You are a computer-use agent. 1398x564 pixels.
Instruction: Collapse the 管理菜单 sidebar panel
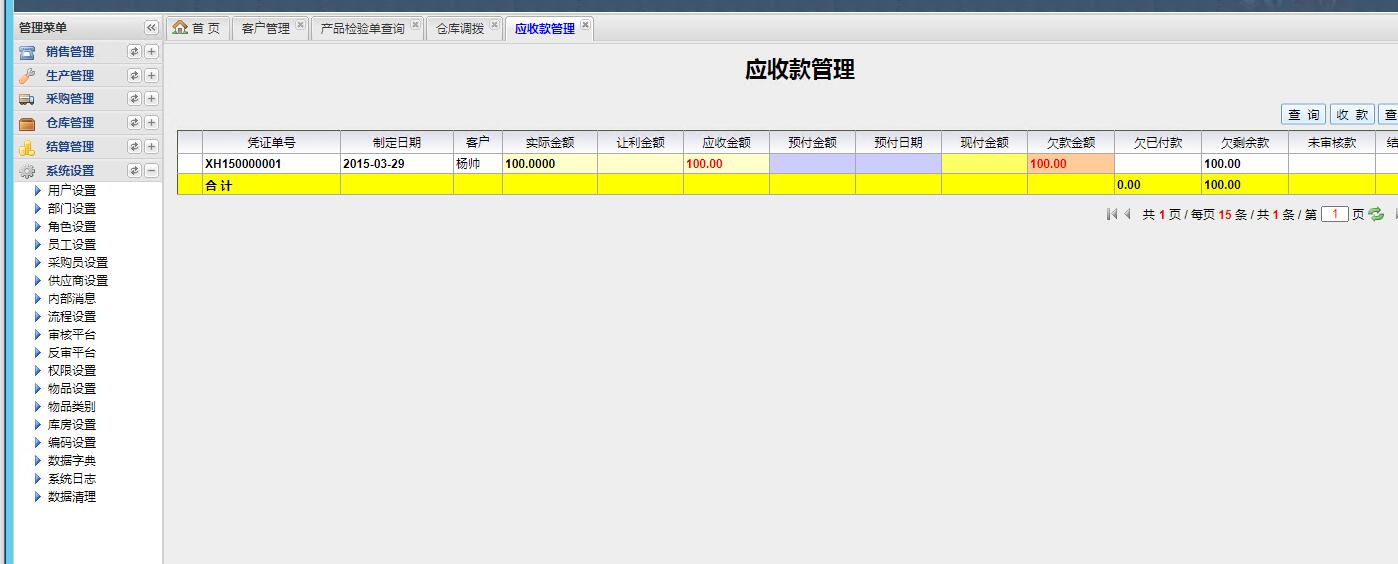tap(151, 28)
